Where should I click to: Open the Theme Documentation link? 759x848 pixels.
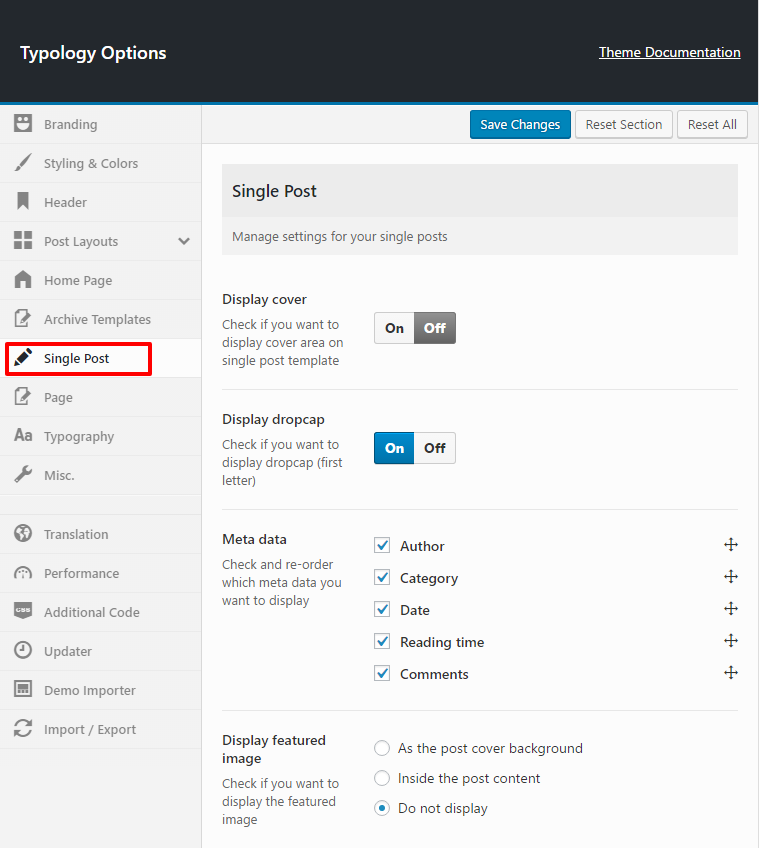click(x=669, y=52)
